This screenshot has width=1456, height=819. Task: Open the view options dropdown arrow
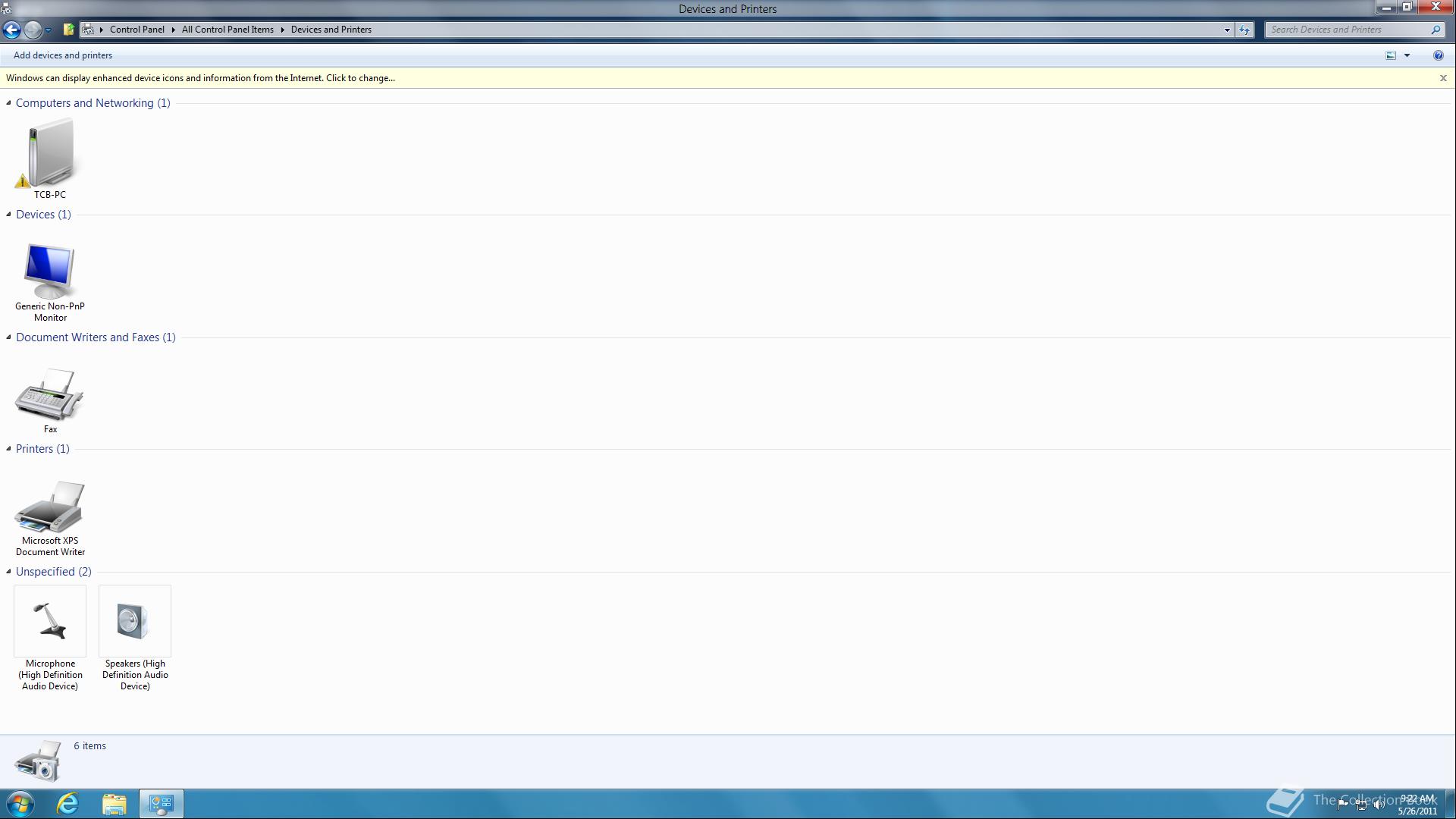coord(1407,55)
